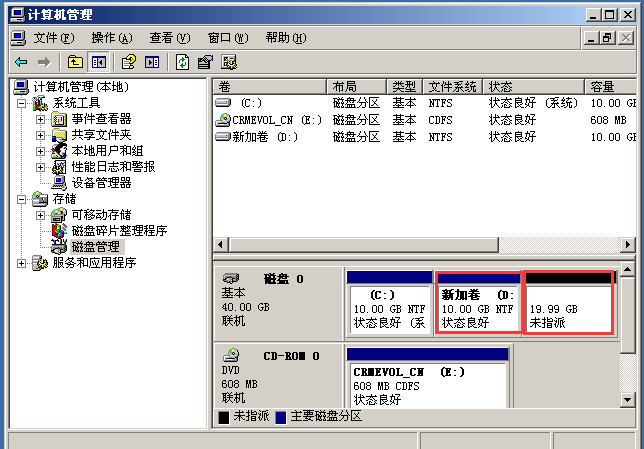Click the CD-ROM 0 disc icon
This screenshot has width=644, height=449.
click(x=231, y=355)
